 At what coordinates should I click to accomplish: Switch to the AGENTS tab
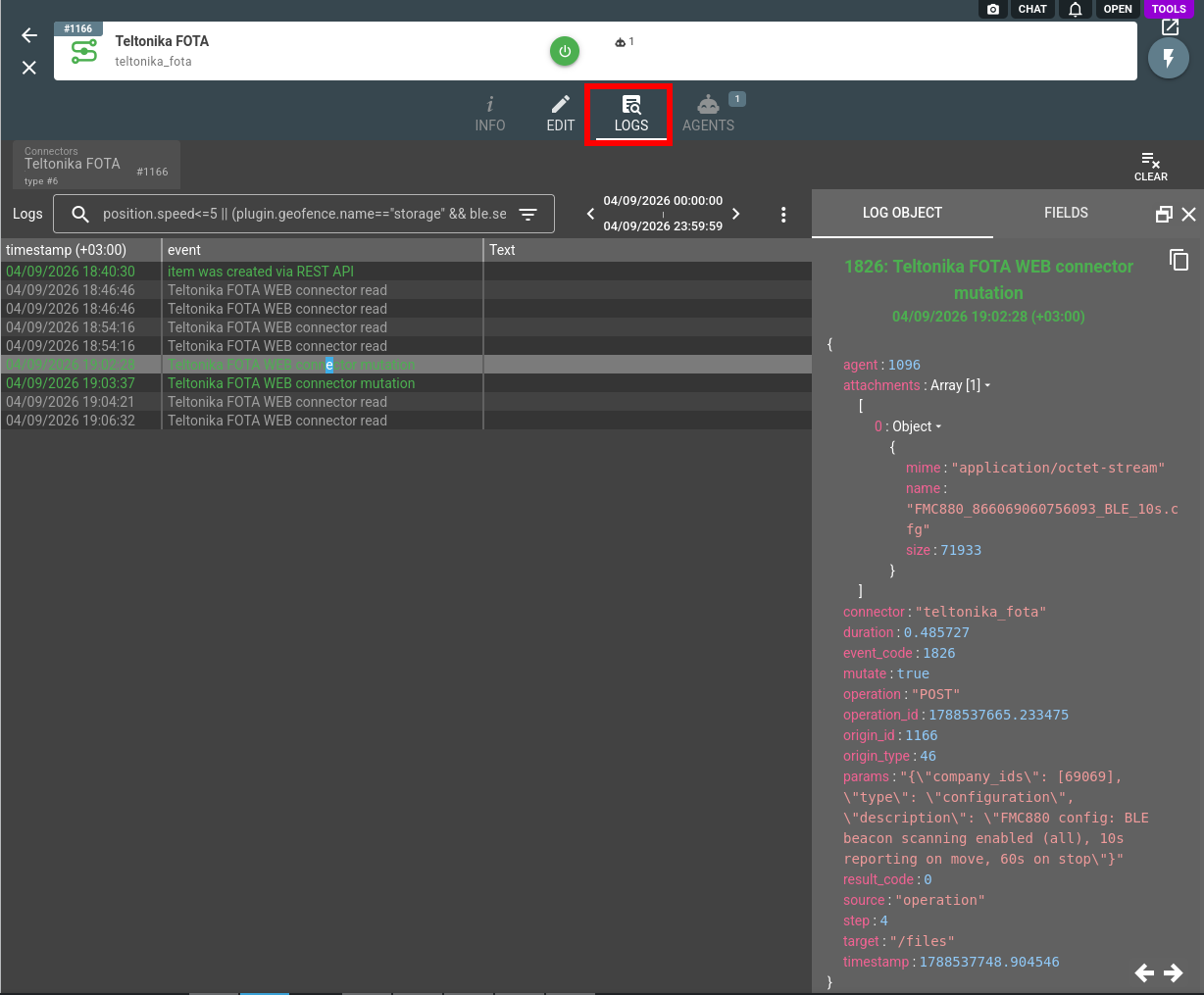(709, 114)
